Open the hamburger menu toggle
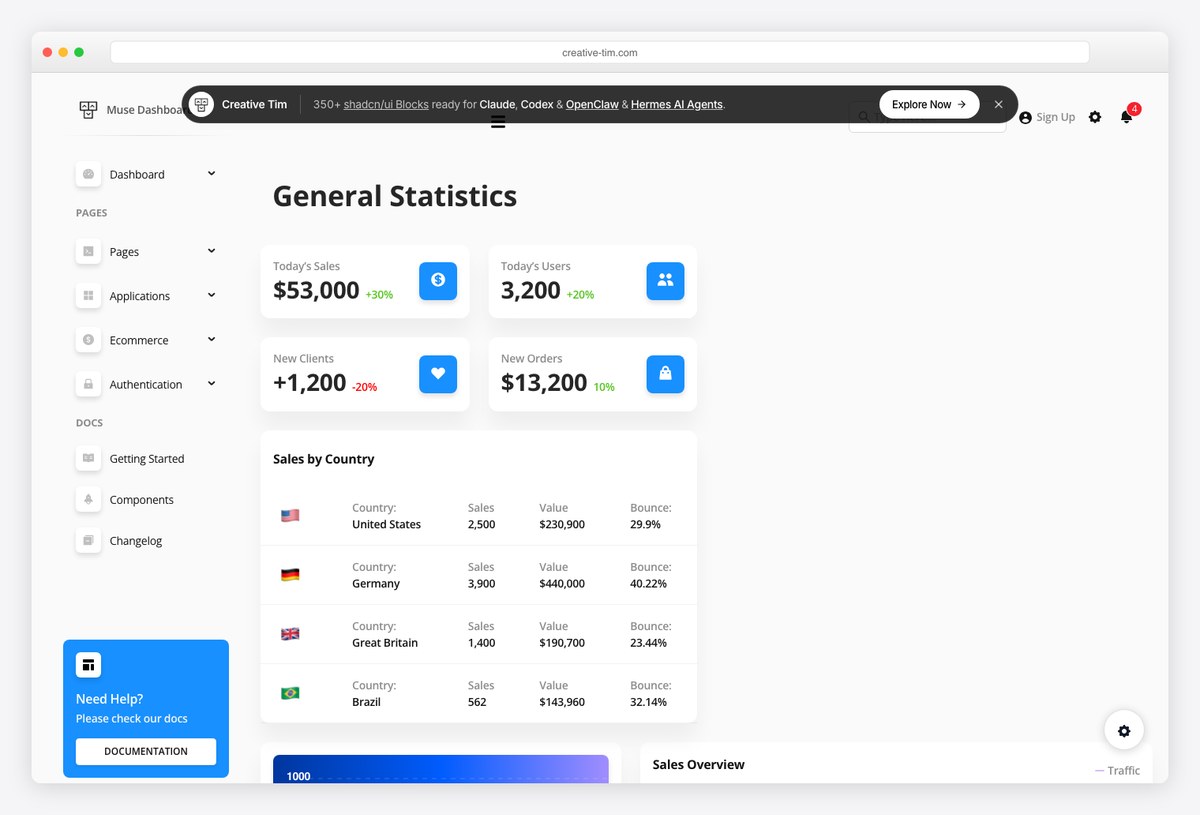Image resolution: width=1200 pixels, height=815 pixels. [x=498, y=122]
